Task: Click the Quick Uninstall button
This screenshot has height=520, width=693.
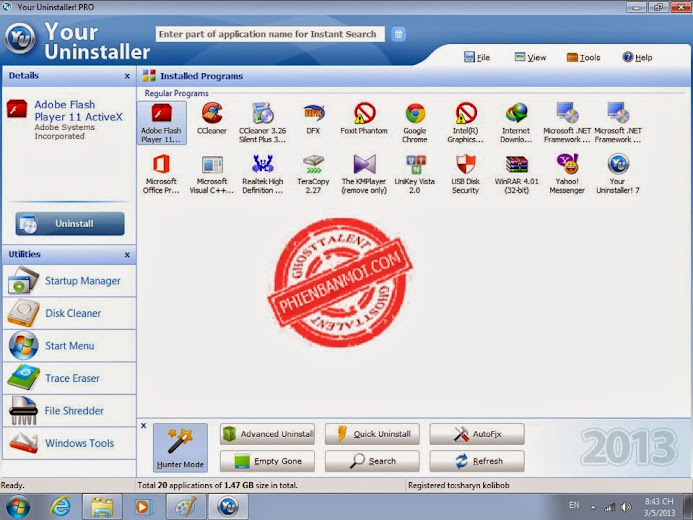Action: click(372, 434)
